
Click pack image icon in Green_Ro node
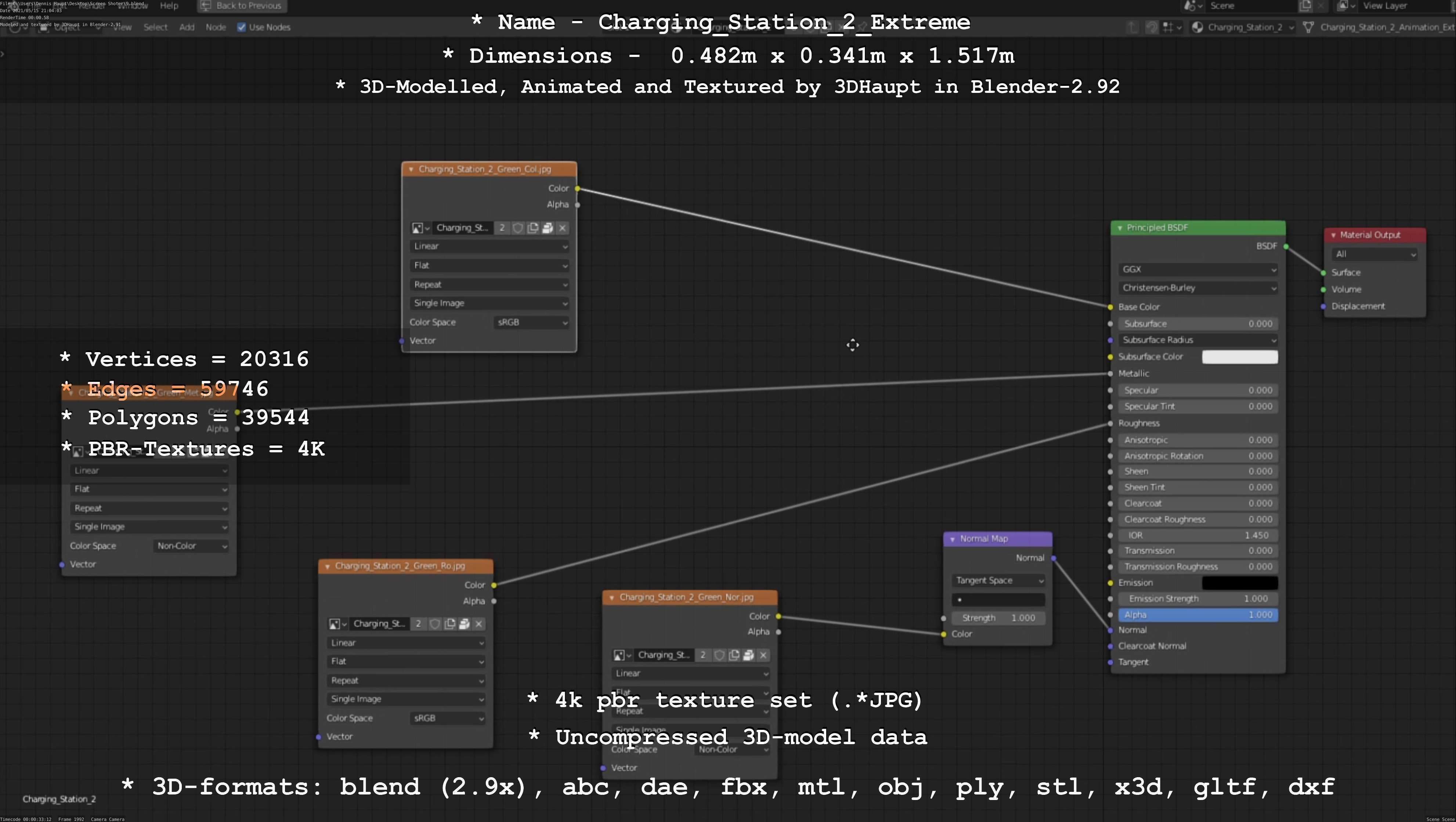(x=465, y=624)
